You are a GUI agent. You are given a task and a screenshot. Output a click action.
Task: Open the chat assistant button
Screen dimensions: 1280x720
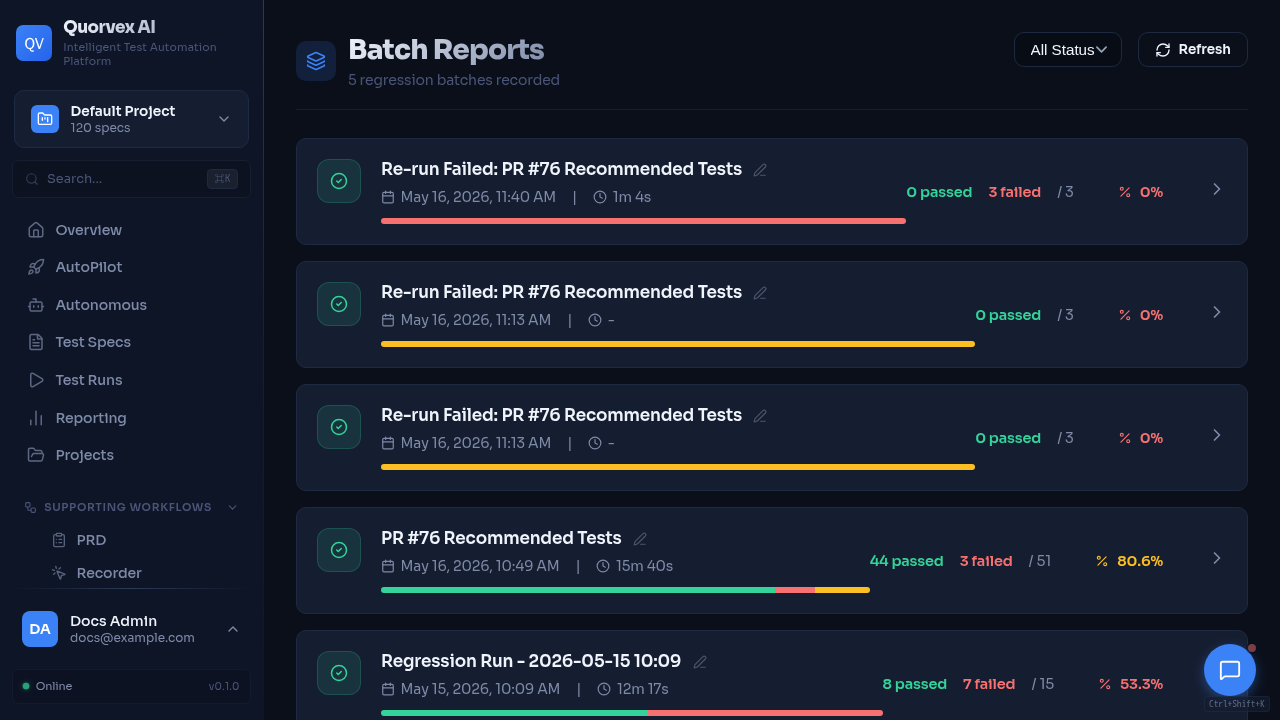coord(1230,670)
